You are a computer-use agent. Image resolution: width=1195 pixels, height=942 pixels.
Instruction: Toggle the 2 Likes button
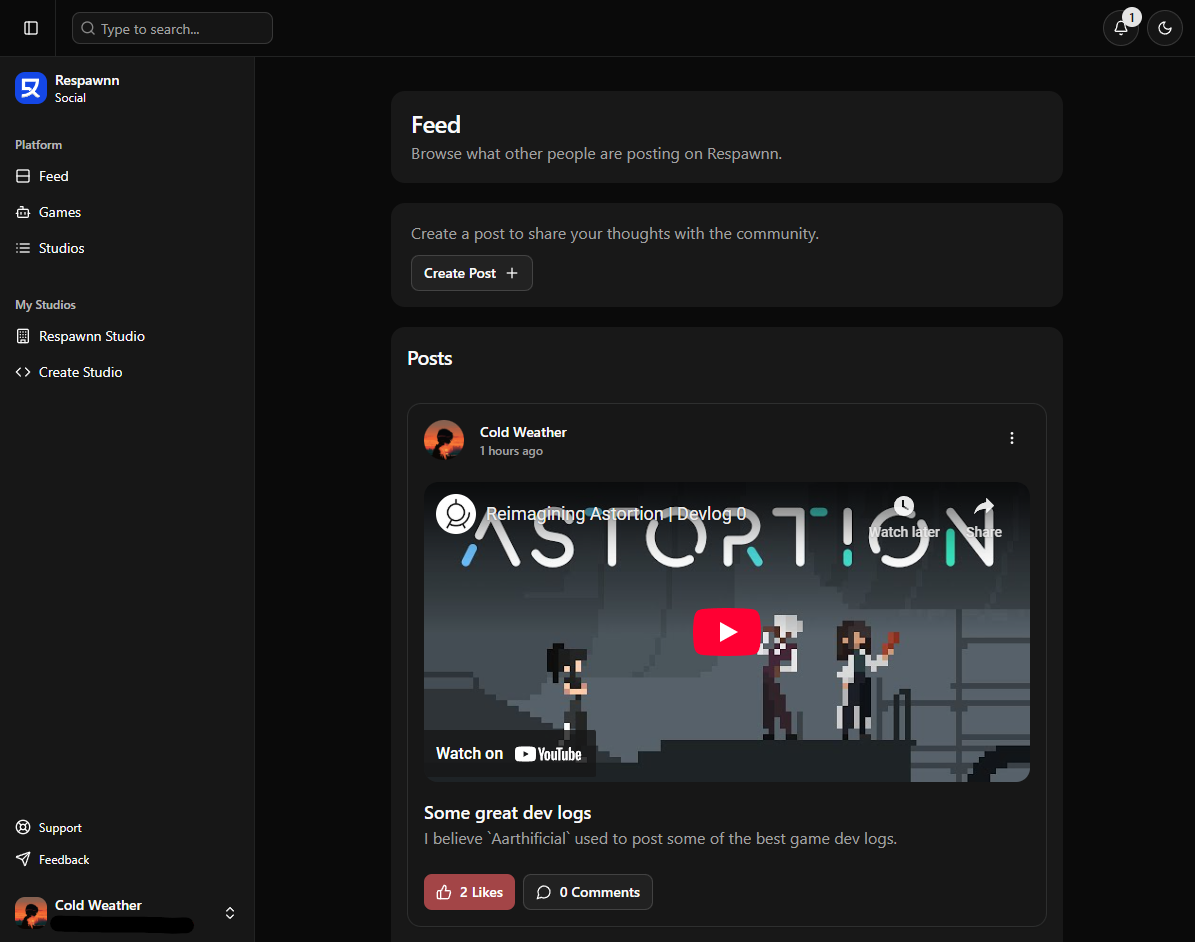coord(469,892)
